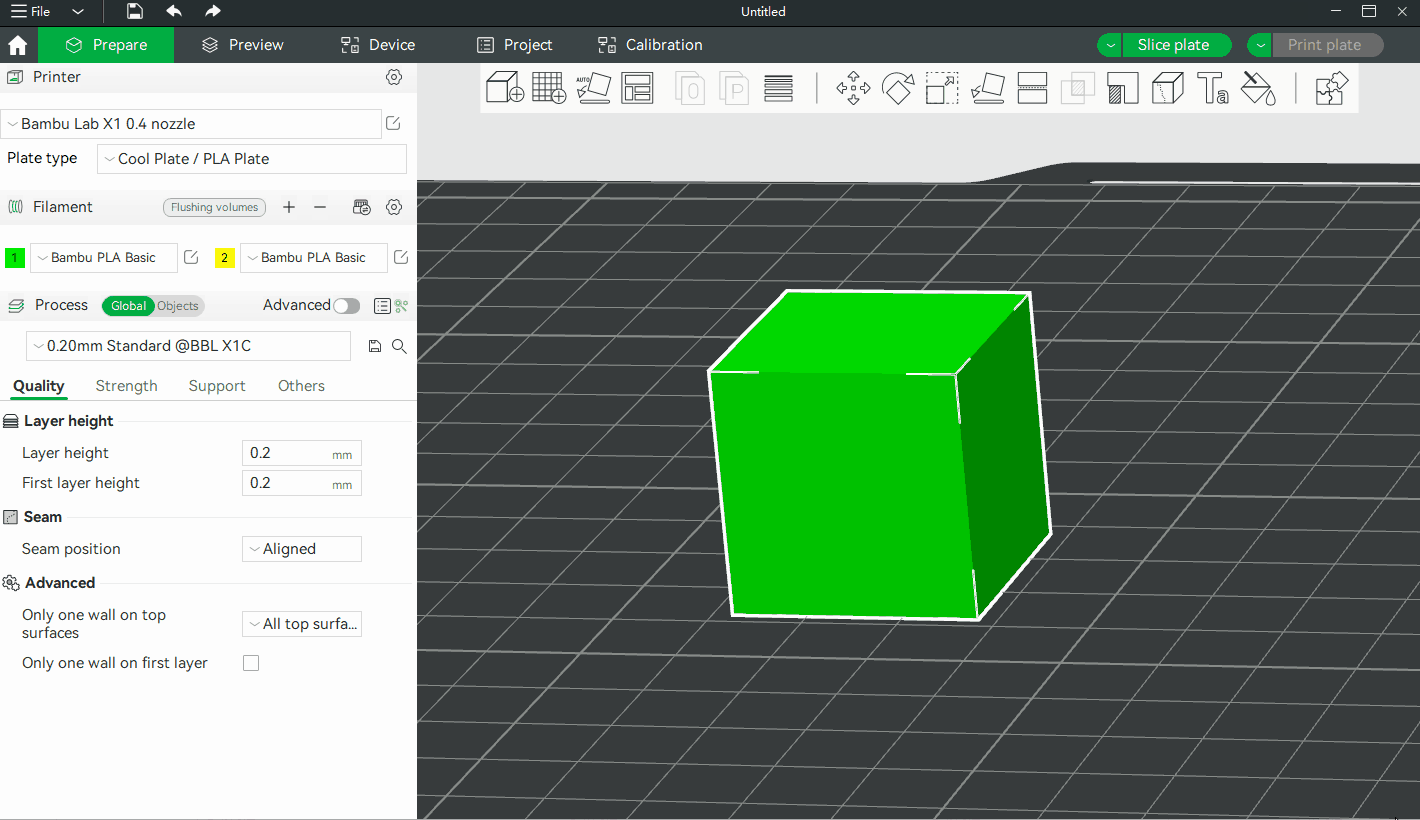Open Flushing volumes settings
The width and height of the screenshot is (1420, 820).
[215, 207]
